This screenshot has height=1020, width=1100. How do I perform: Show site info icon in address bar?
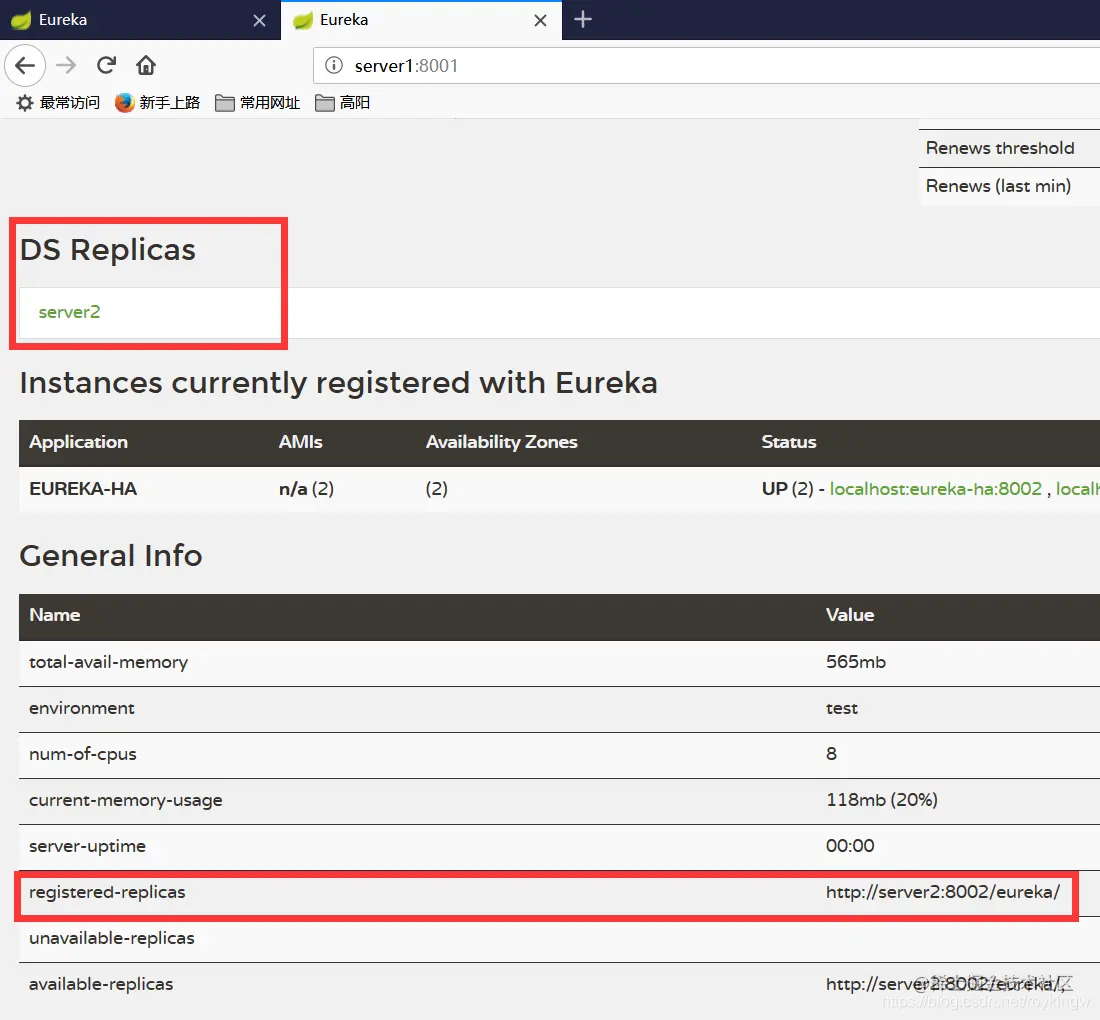pos(334,65)
